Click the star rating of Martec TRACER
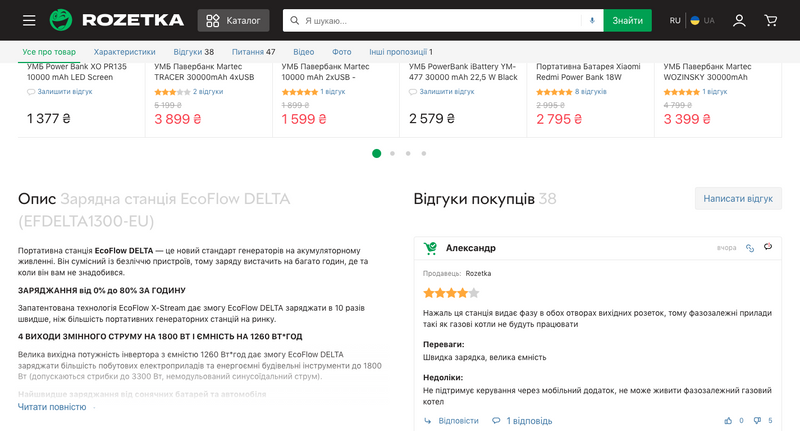Screen dimensions: 800x431 click(172, 92)
